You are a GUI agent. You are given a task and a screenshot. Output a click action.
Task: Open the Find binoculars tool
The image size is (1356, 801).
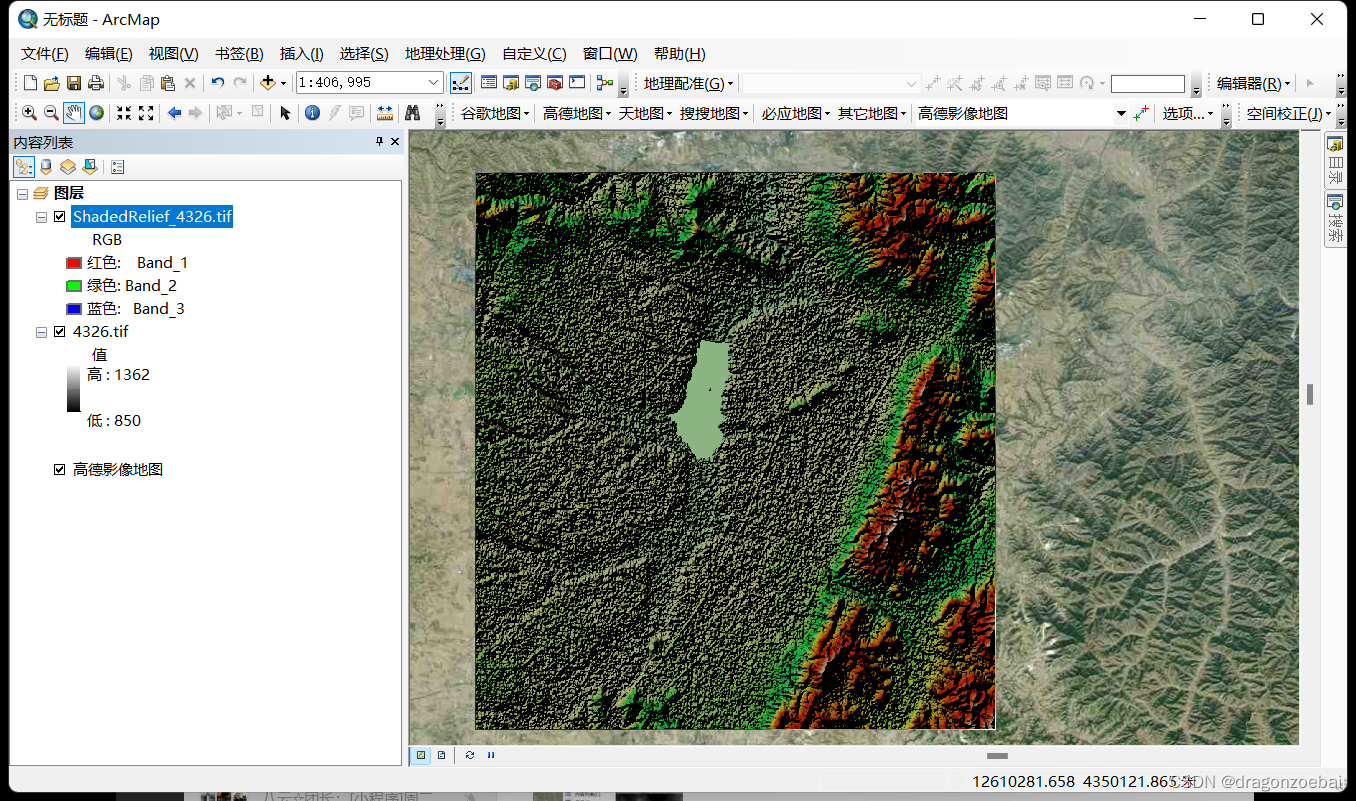click(414, 112)
